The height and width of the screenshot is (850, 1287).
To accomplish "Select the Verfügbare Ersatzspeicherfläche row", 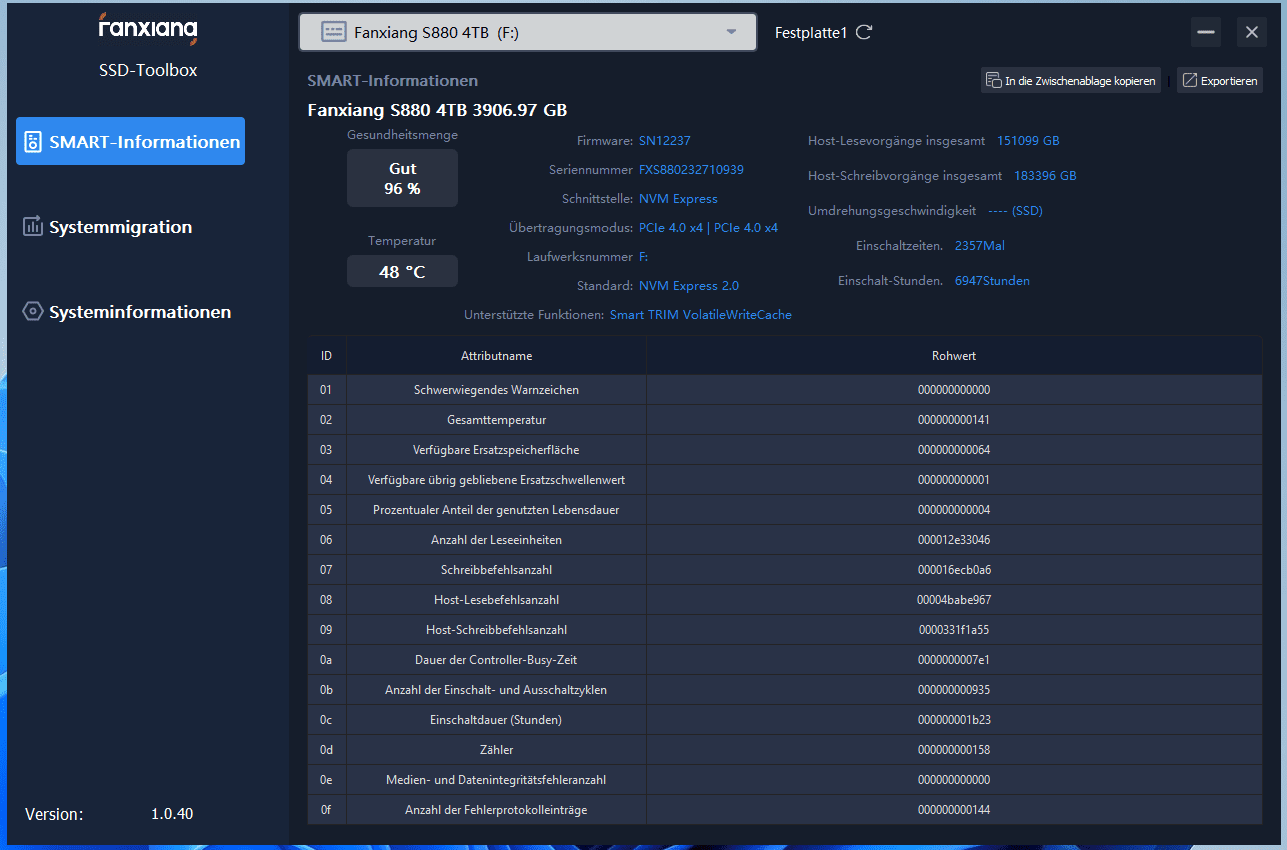I will click(785, 450).
